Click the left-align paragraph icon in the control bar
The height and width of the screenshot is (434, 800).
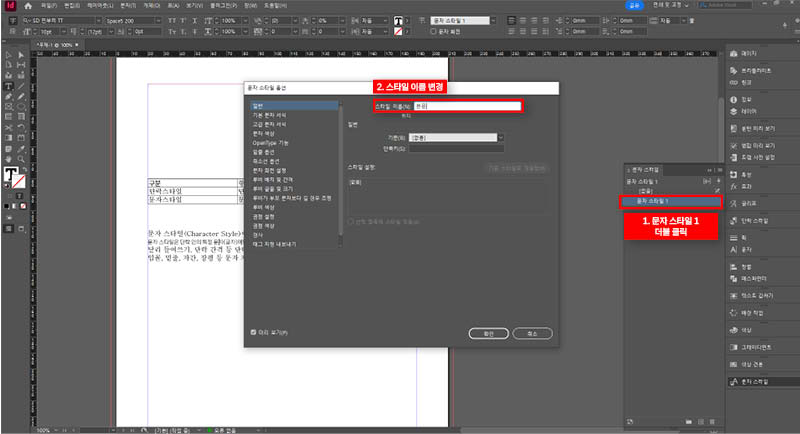[512, 20]
